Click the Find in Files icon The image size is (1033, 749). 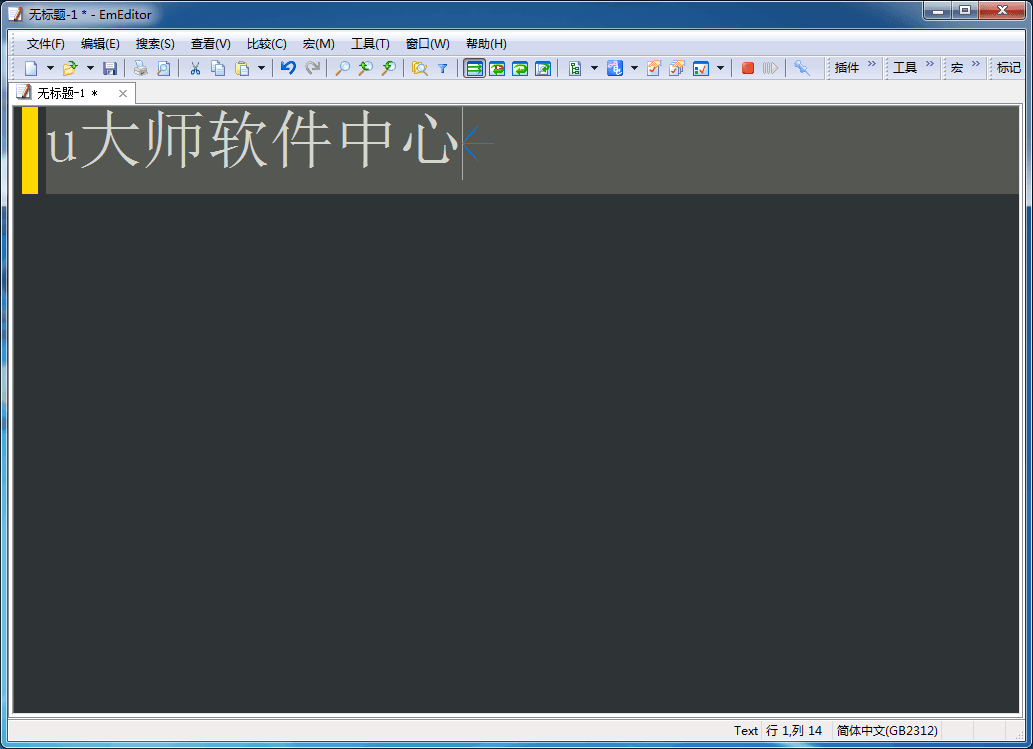pyautogui.click(x=420, y=68)
